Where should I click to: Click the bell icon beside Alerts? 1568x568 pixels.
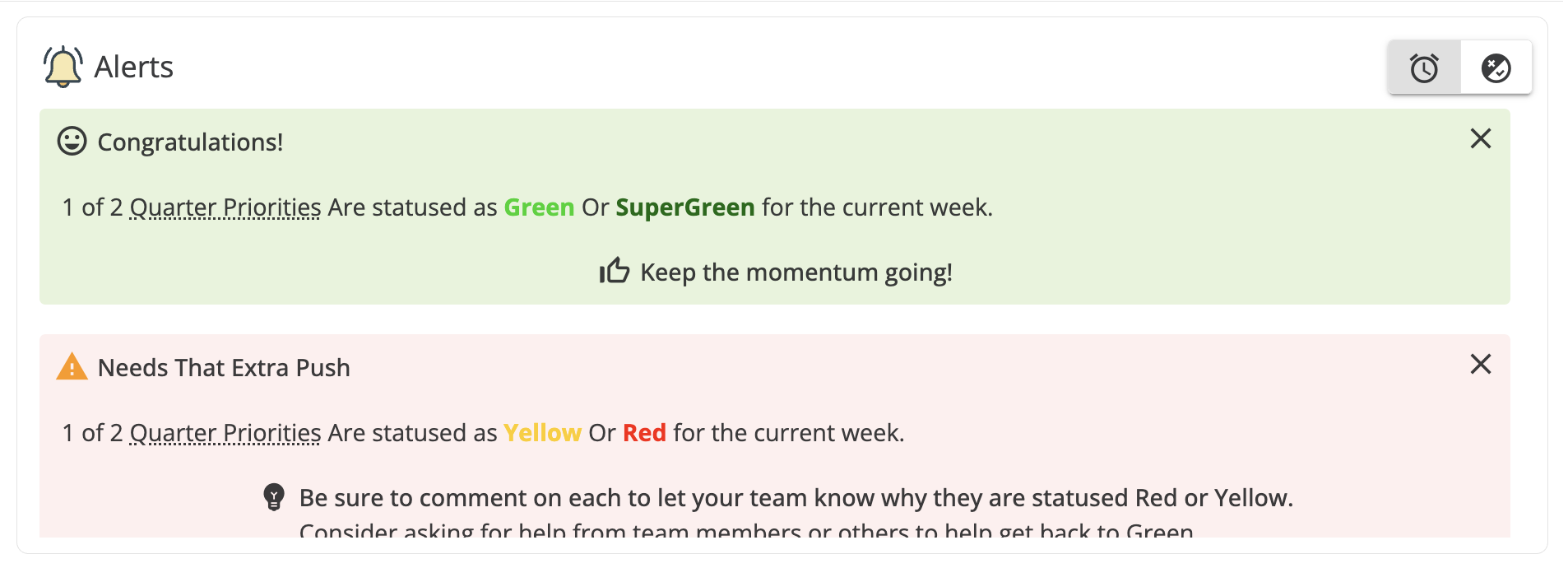click(x=63, y=67)
